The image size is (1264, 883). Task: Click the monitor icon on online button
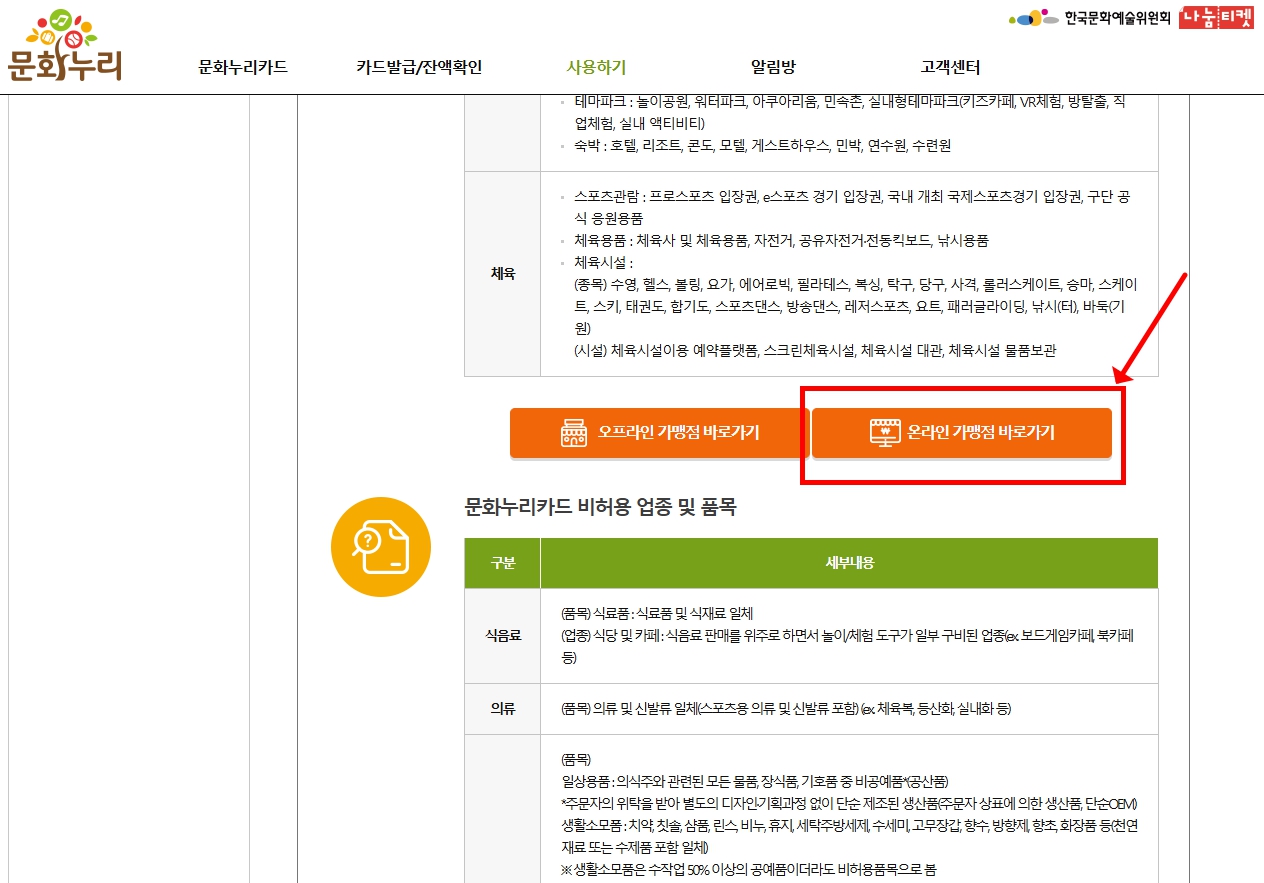tap(884, 433)
